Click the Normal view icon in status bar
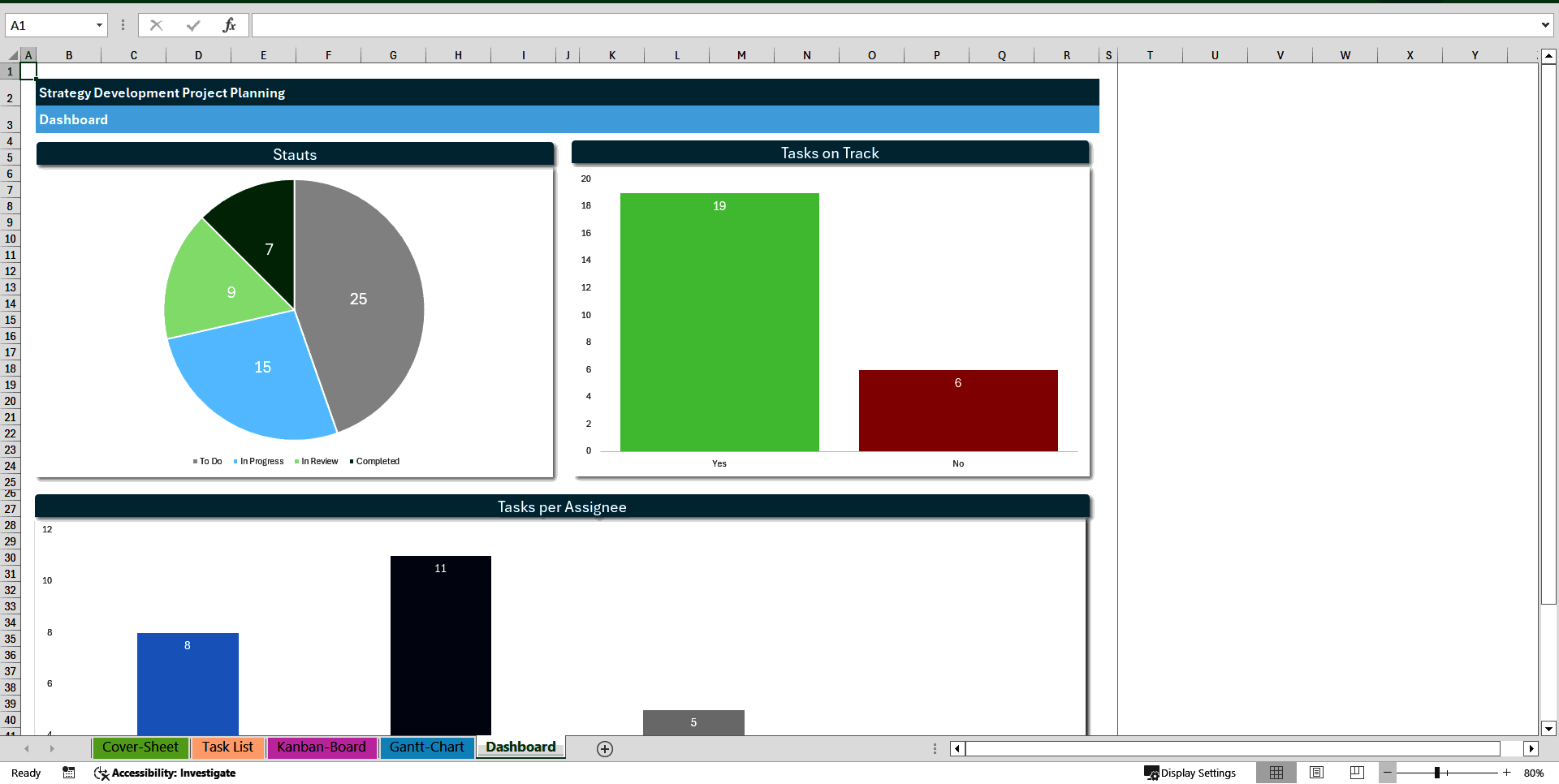 (x=1276, y=773)
